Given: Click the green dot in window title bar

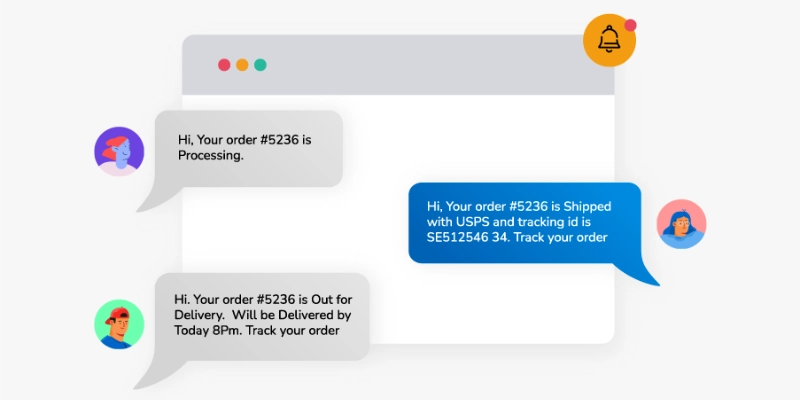Looking at the screenshot, I should click(260, 65).
